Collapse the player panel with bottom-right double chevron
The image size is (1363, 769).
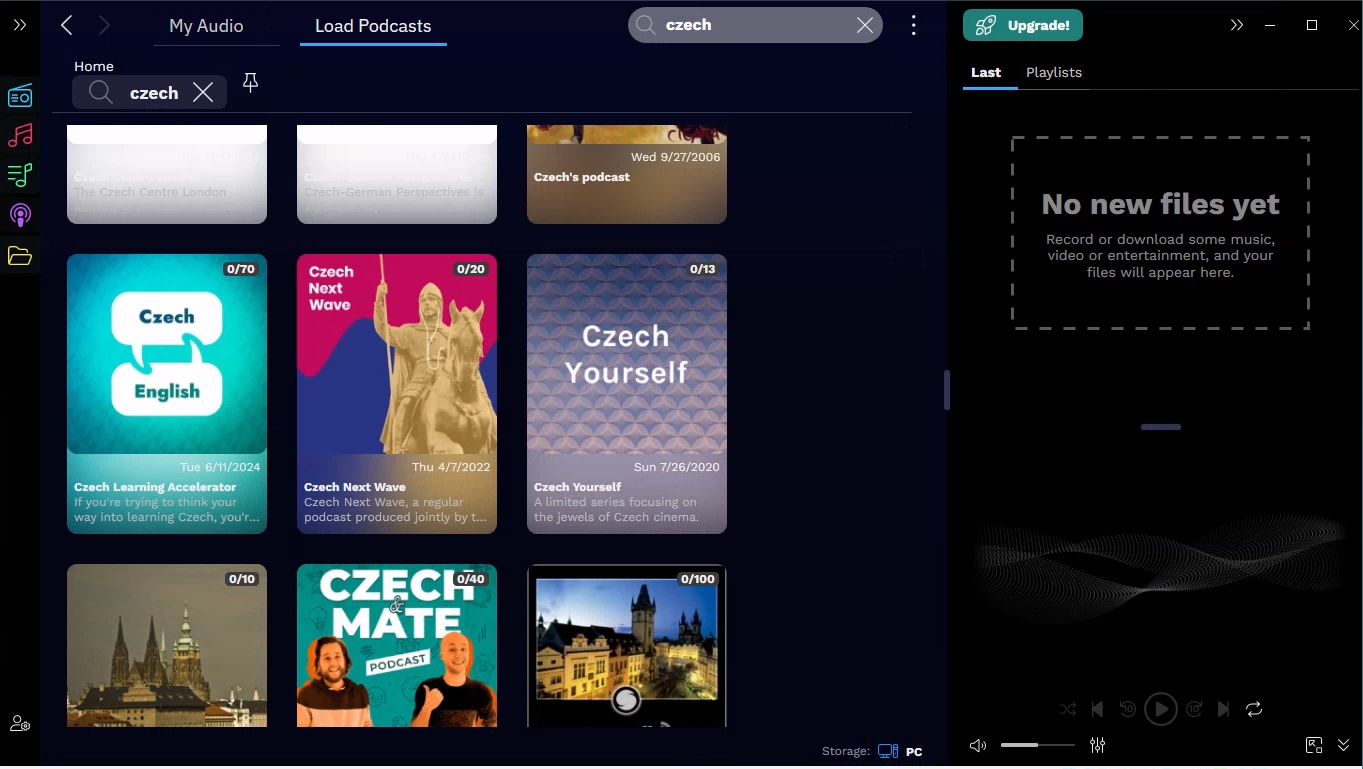coord(1344,745)
